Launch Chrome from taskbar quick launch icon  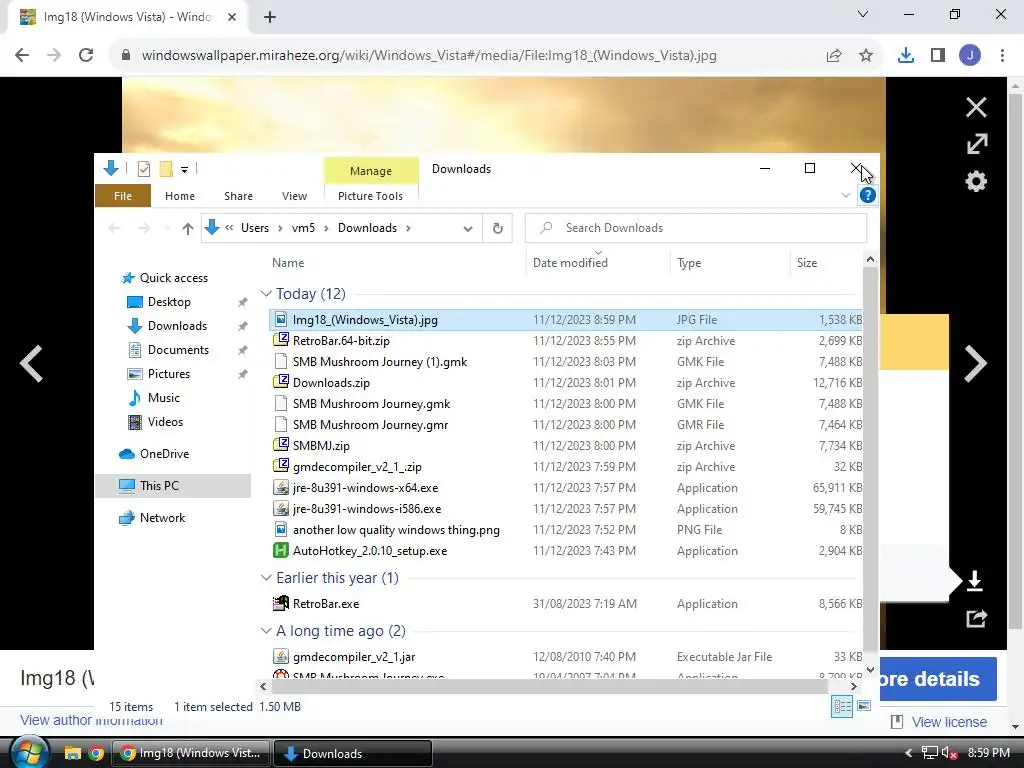[x=96, y=753]
